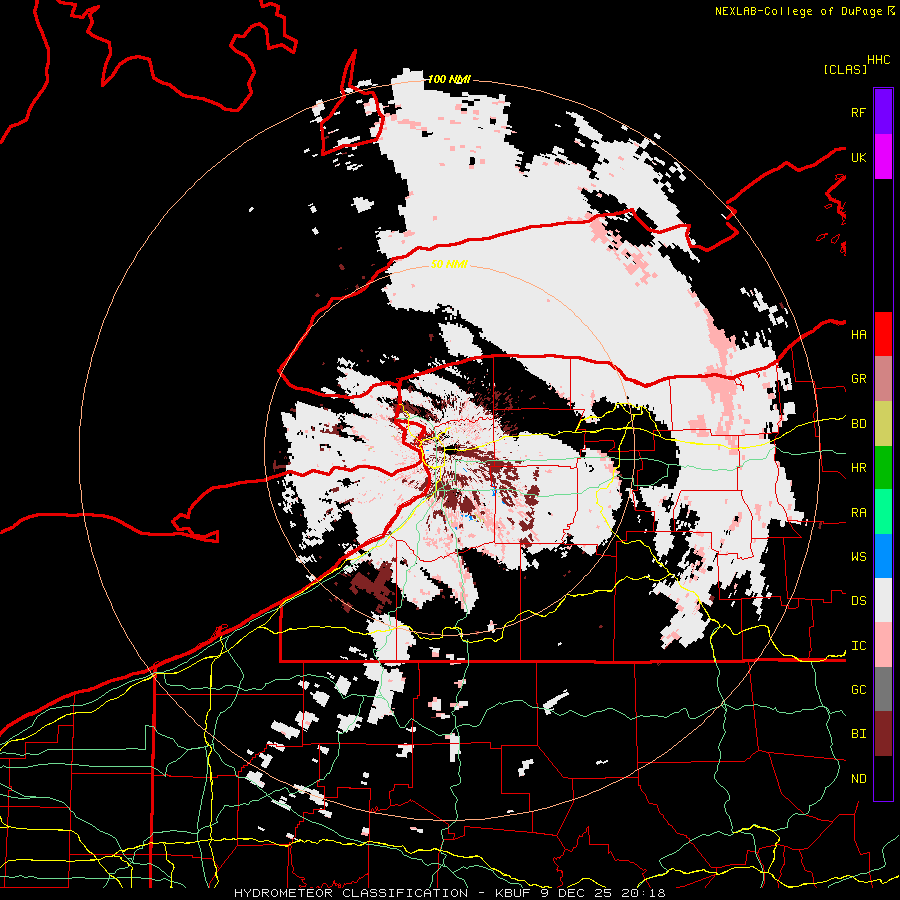Click the HHC product label

[878, 60]
